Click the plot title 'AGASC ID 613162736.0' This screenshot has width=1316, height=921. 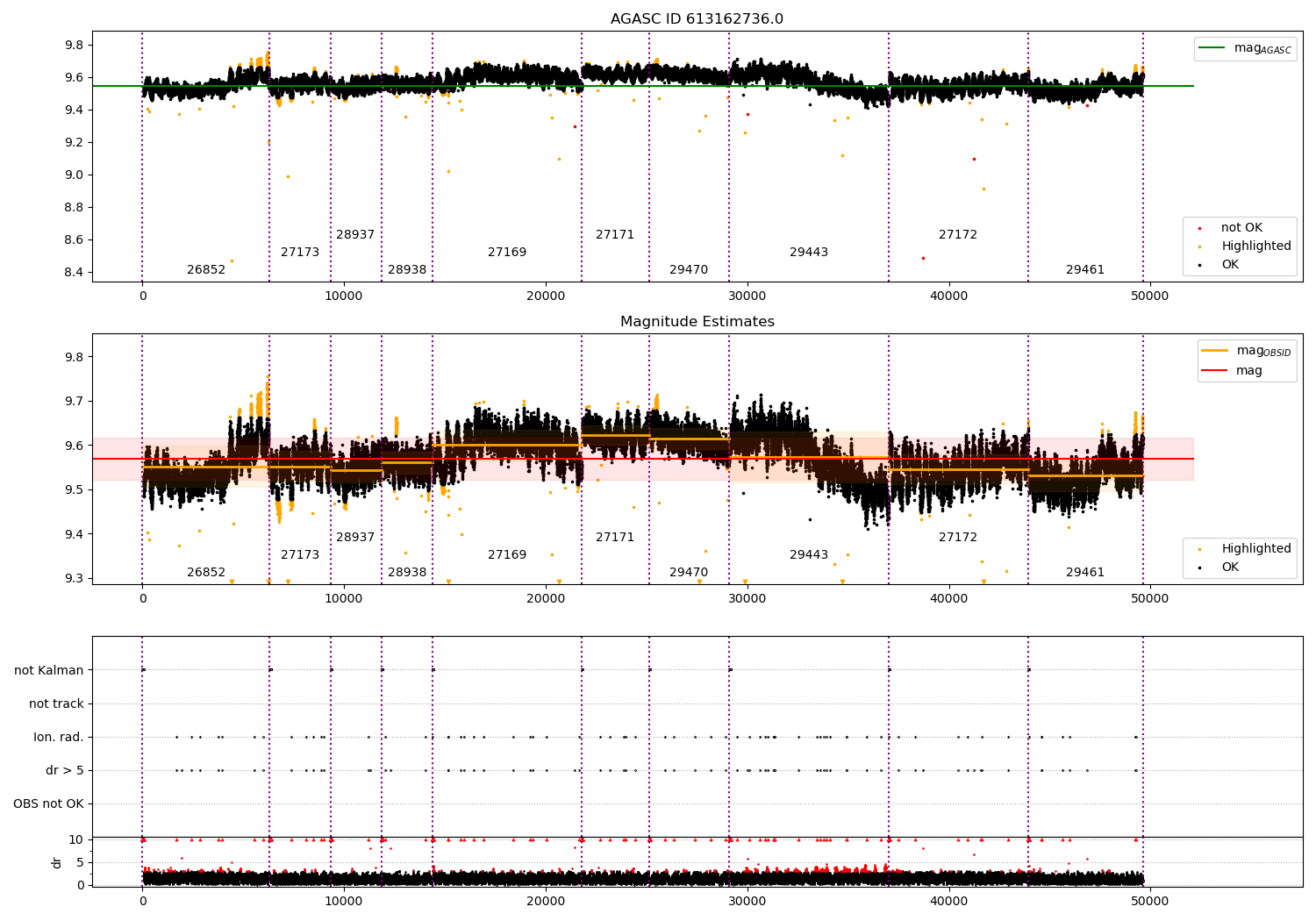[x=697, y=19]
